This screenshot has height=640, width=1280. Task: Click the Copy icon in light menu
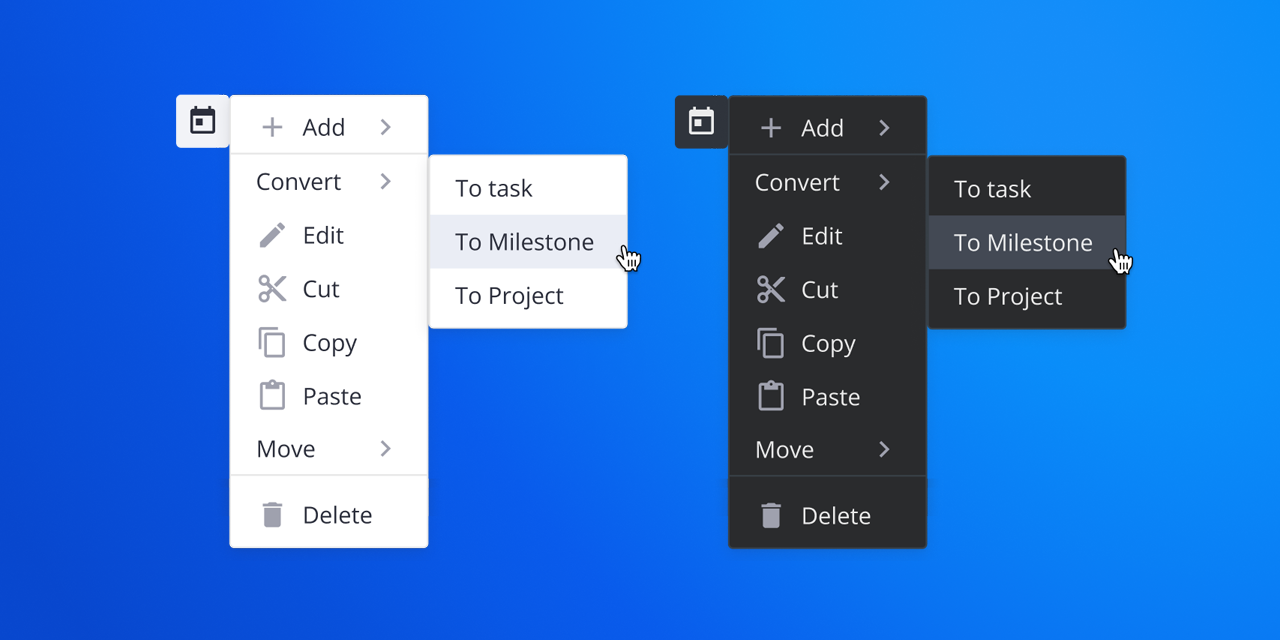click(x=272, y=343)
